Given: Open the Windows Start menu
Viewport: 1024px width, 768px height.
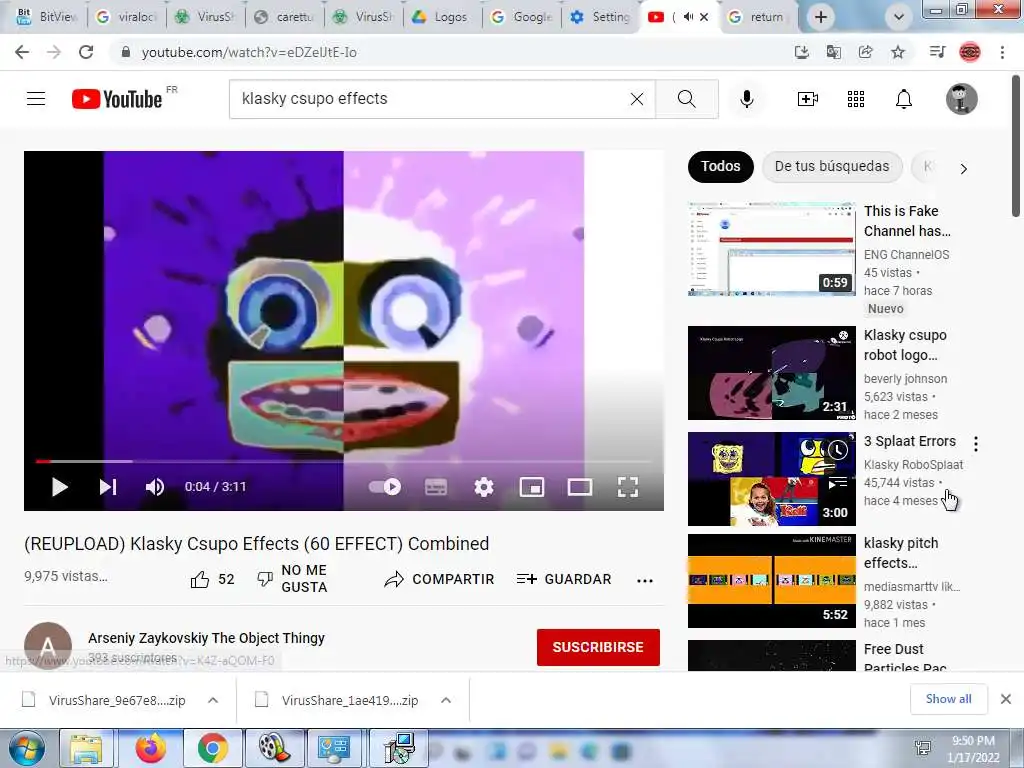Looking at the screenshot, I should tap(25, 748).
